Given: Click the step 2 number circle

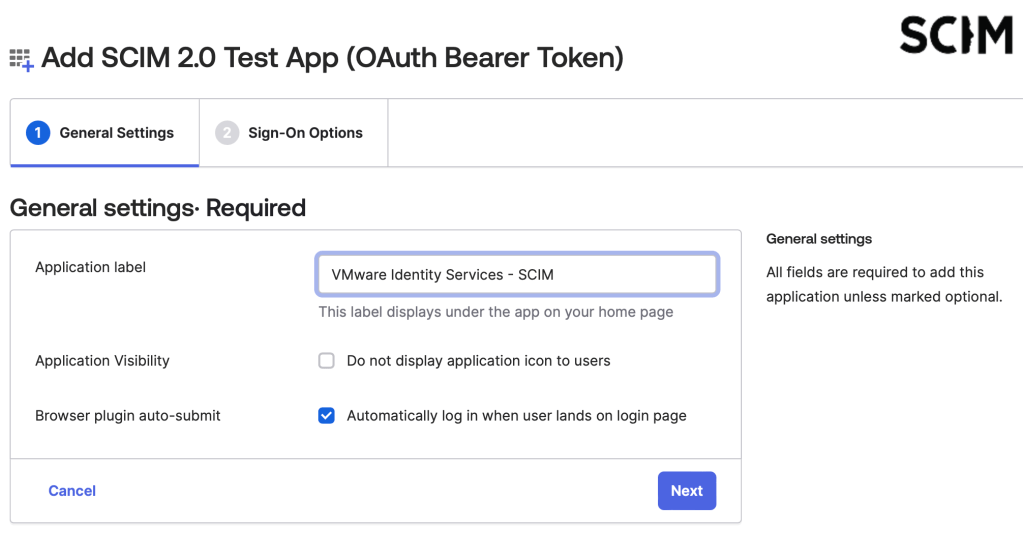Looking at the screenshot, I should pyautogui.click(x=227, y=133).
